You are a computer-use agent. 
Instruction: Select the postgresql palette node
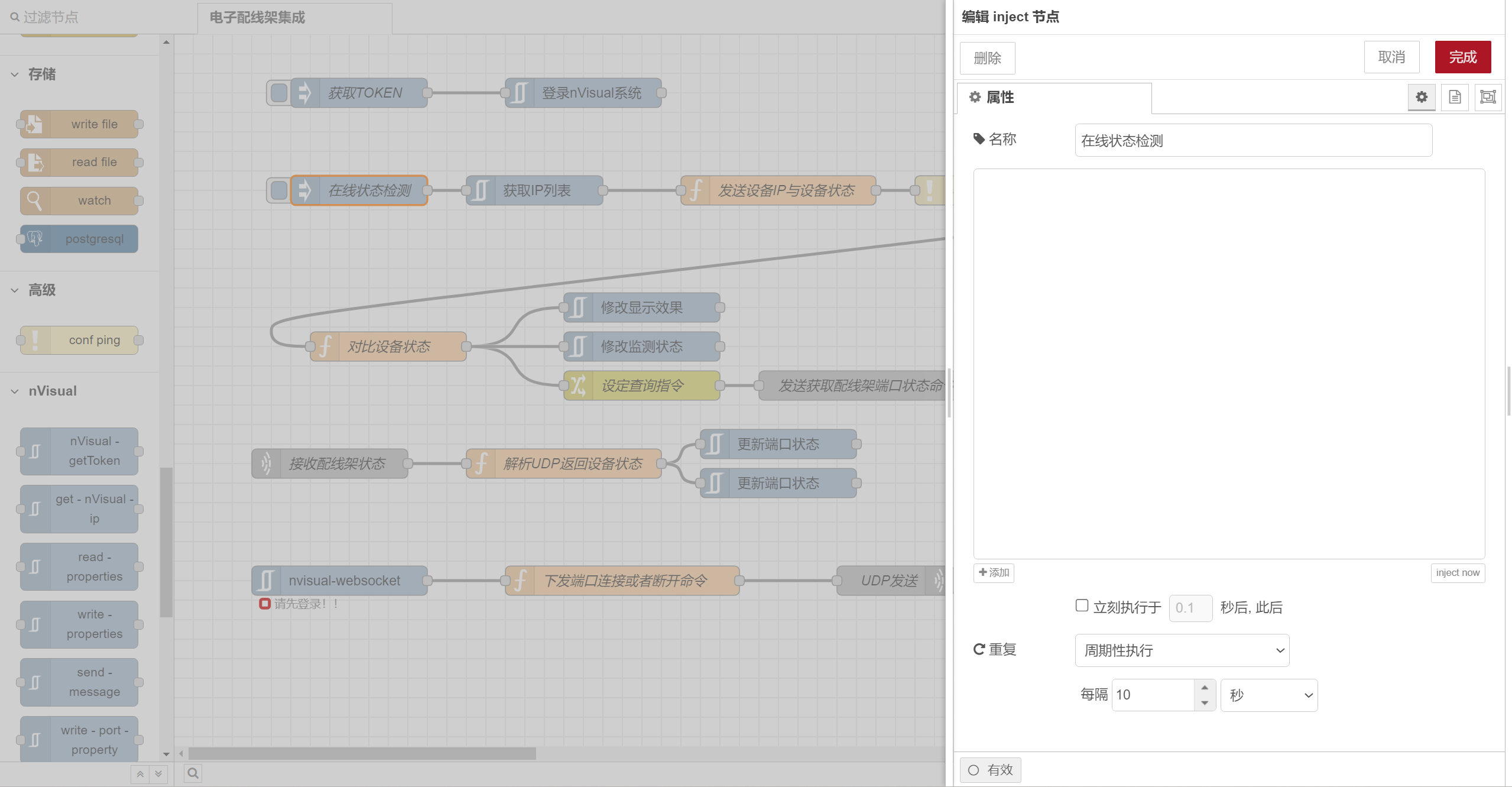(x=80, y=239)
